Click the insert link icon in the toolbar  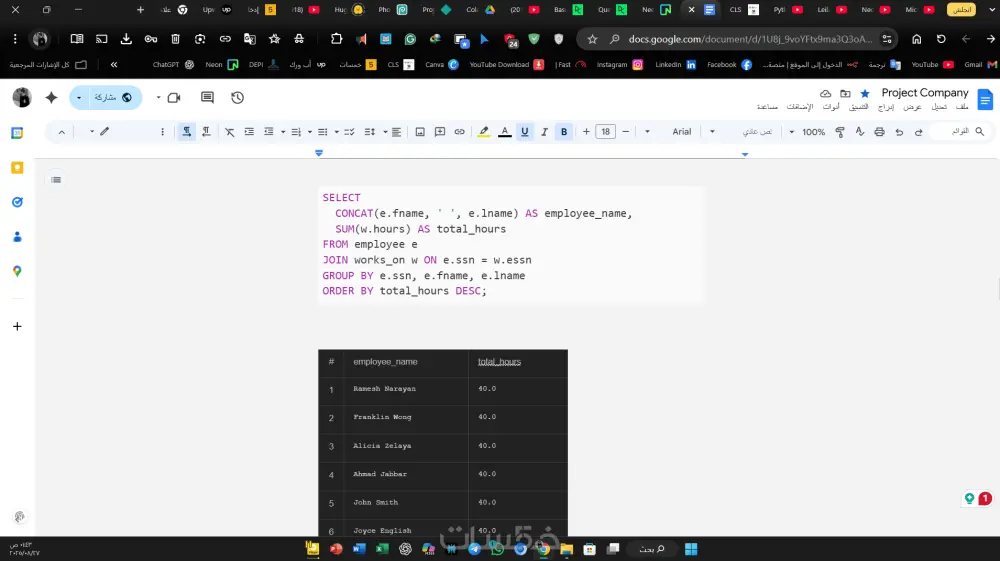point(459,132)
